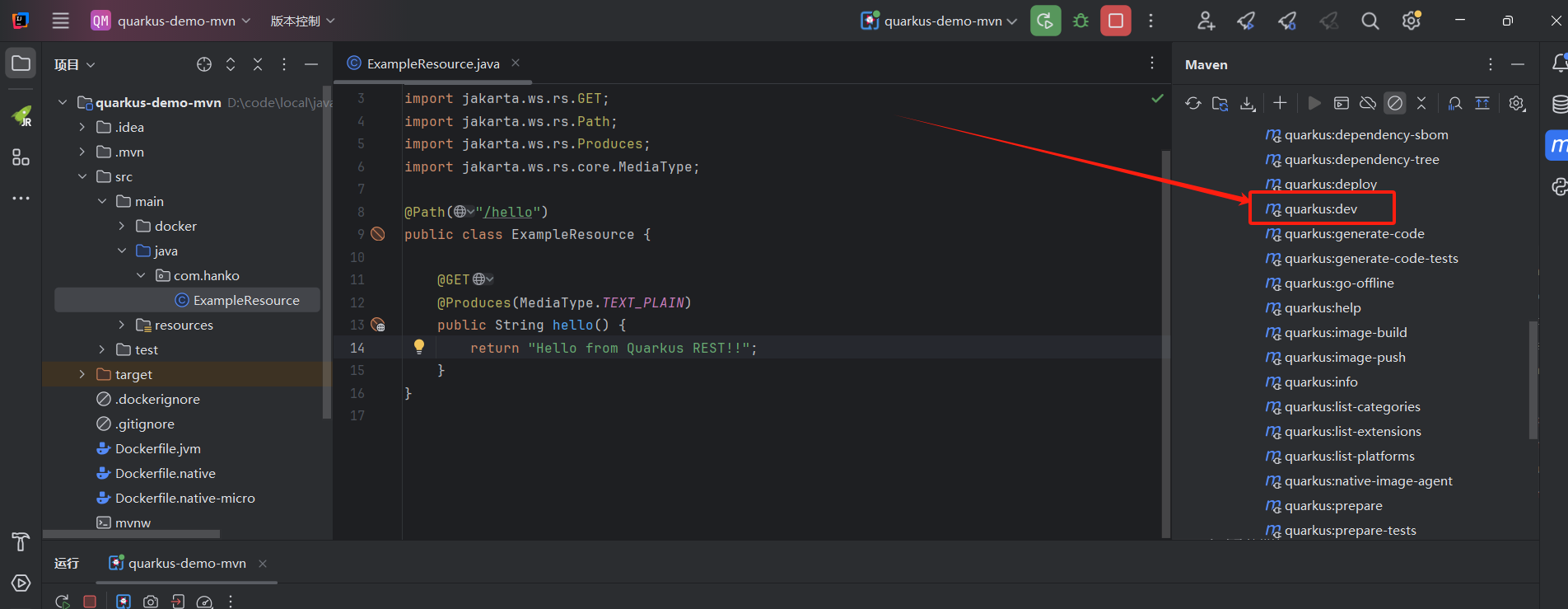Open the Project tool window folder icon
1568x609 pixels.
(21, 63)
